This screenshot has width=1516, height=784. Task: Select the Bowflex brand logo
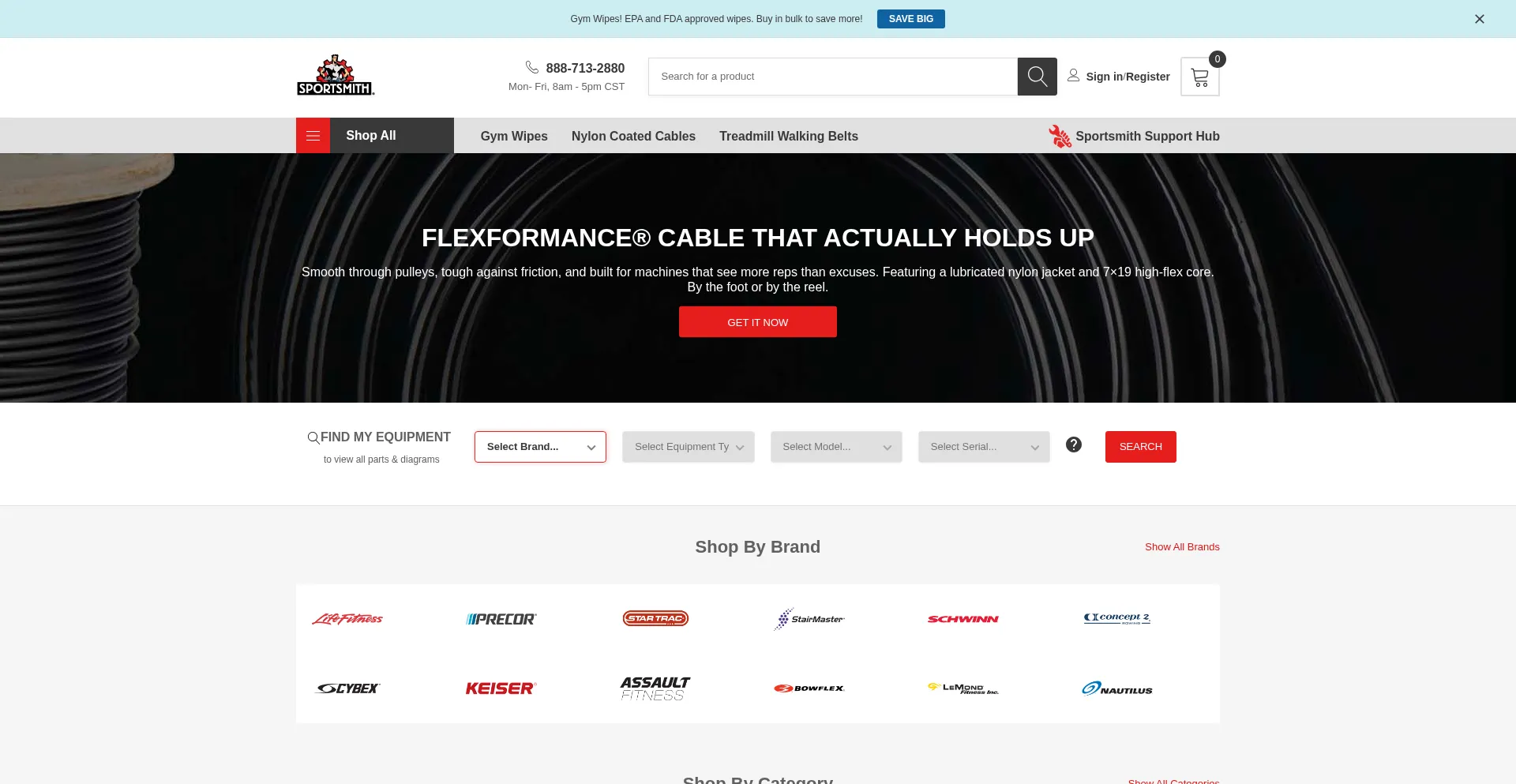point(809,688)
